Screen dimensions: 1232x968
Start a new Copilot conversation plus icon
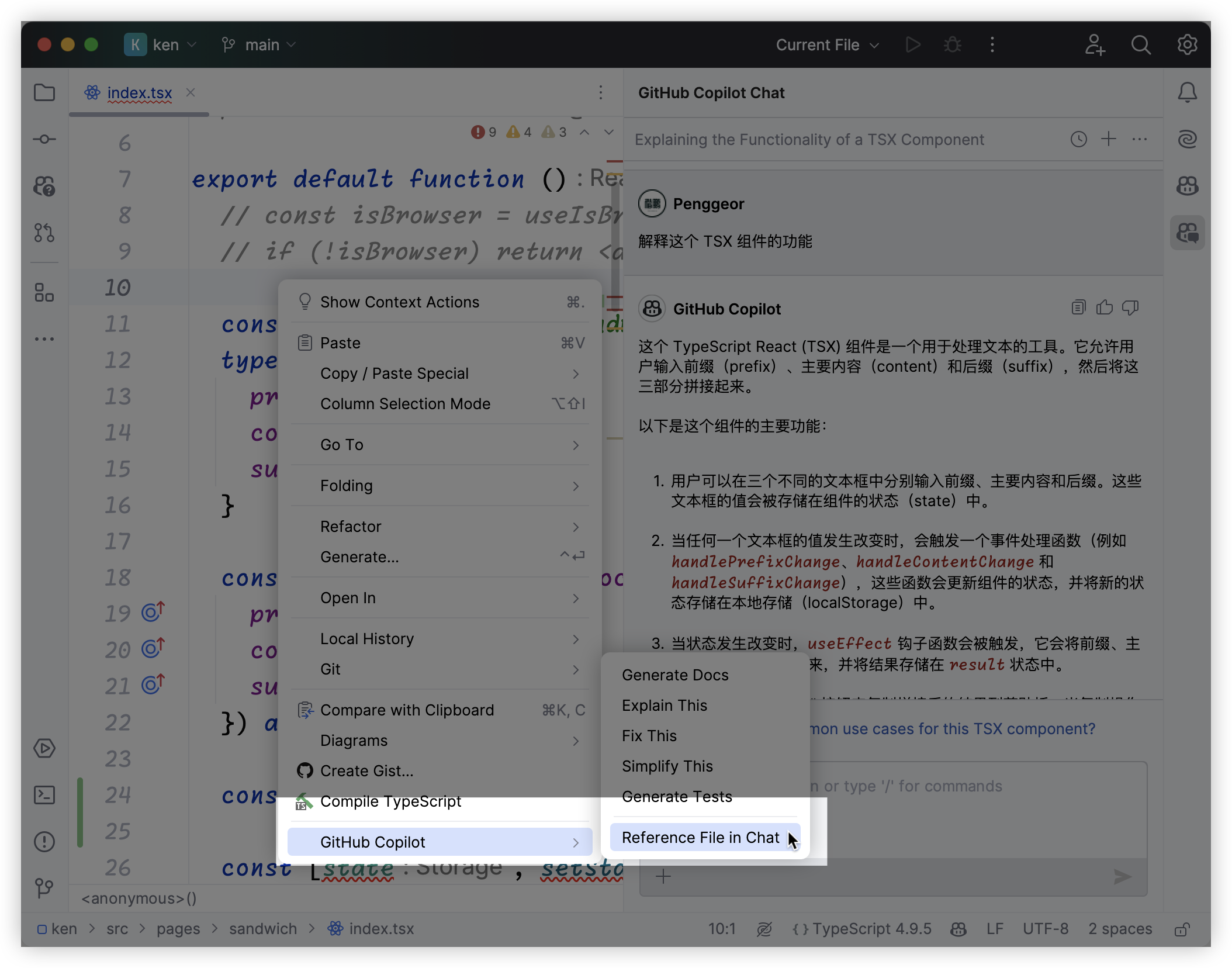pyautogui.click(x=1108, y=139)
